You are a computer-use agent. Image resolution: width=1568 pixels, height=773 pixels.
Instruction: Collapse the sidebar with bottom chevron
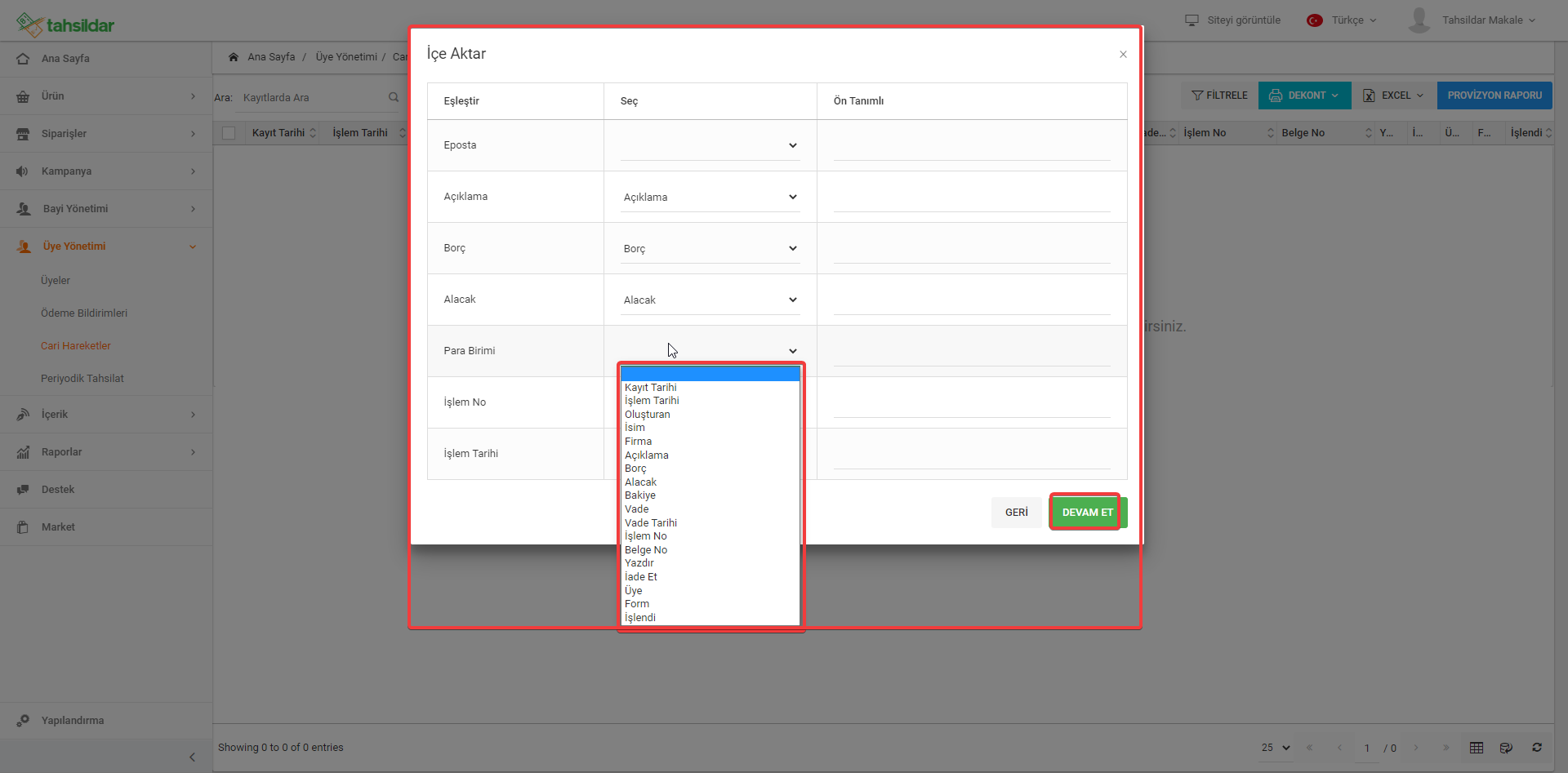[x=192, y=757]
